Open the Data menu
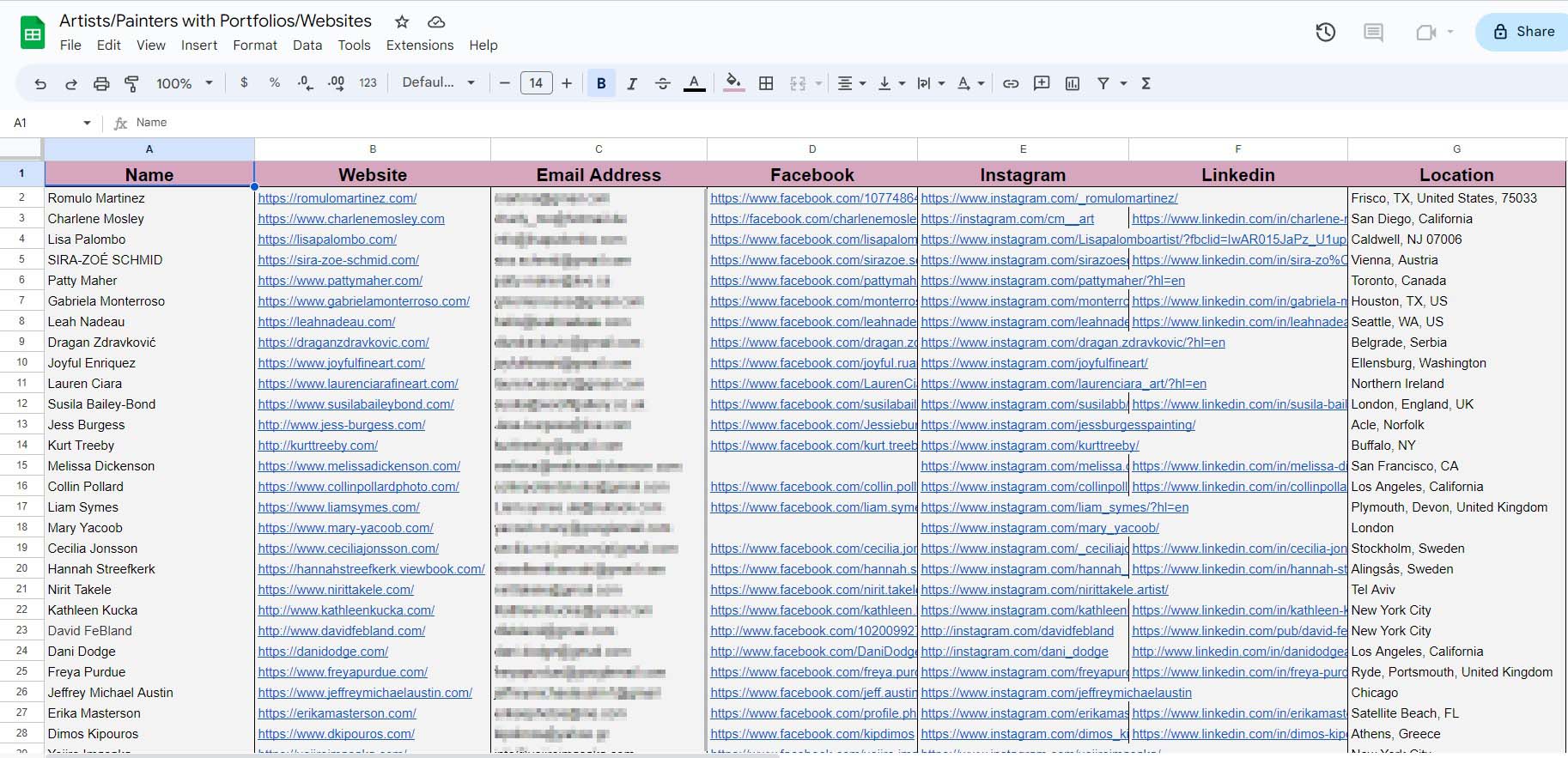Viewport: 1568px width, 758px height. tap(307, 45)
